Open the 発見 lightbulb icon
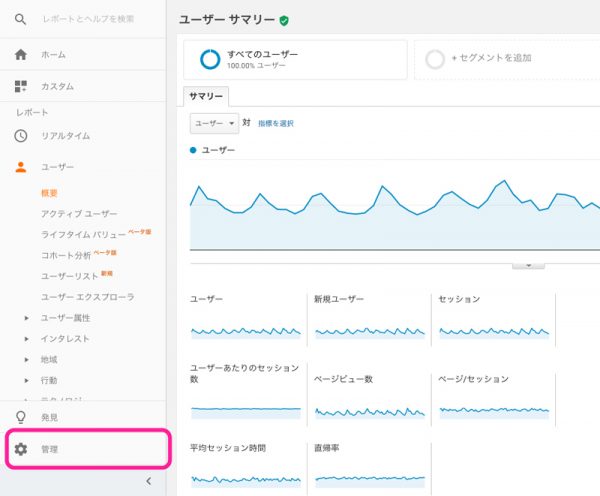The height and width of the screenshot is (496, 600). [x=21, y=417]
